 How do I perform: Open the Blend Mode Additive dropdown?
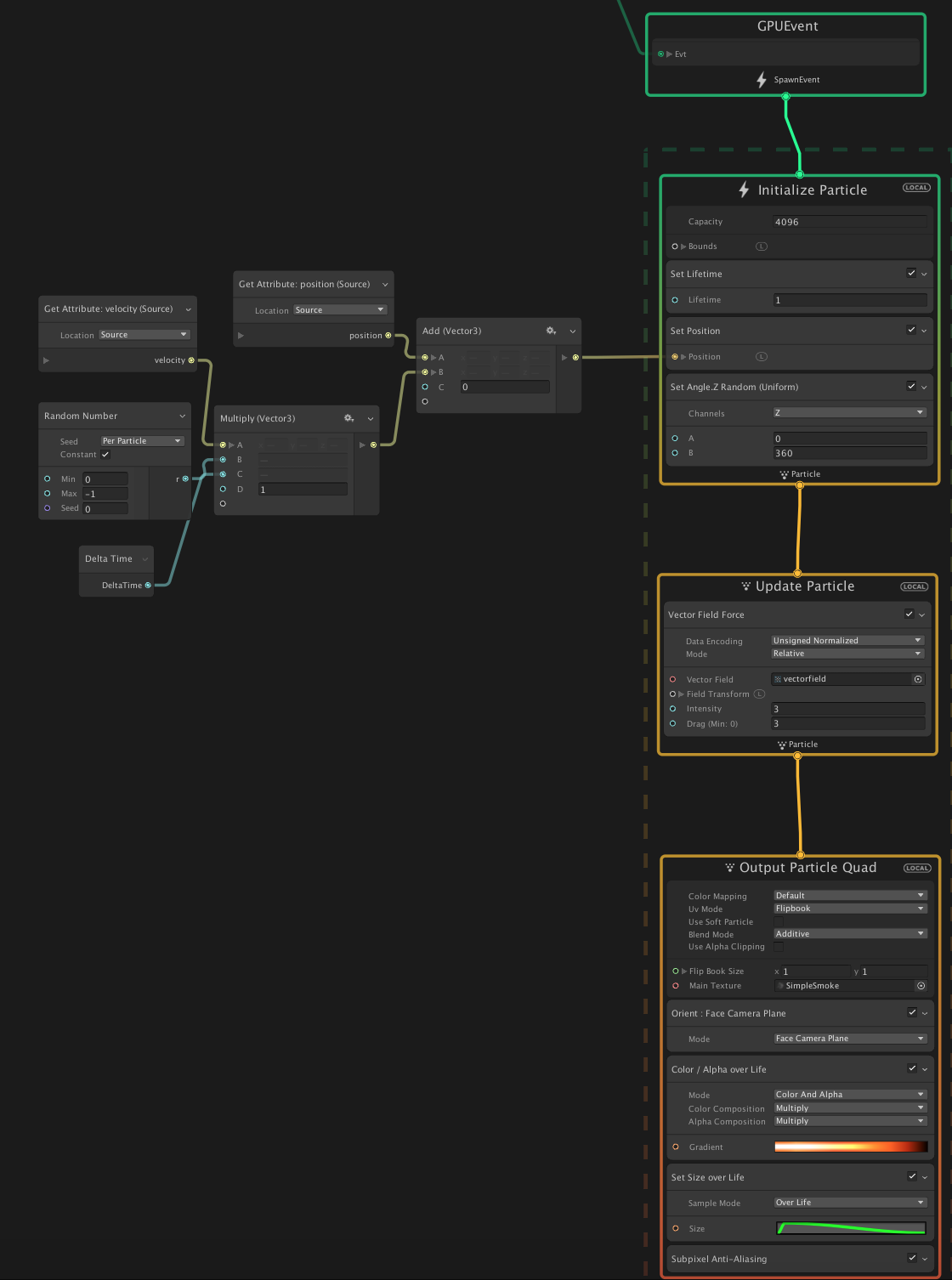849,934
